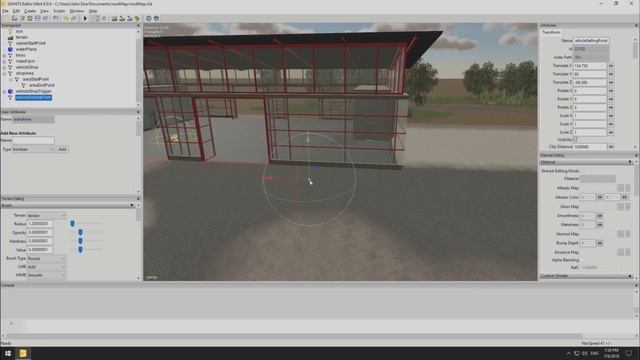The width and height of the screenshot is (640, 360).
Task: Open the View menu
Action: [x=44, y=11]
